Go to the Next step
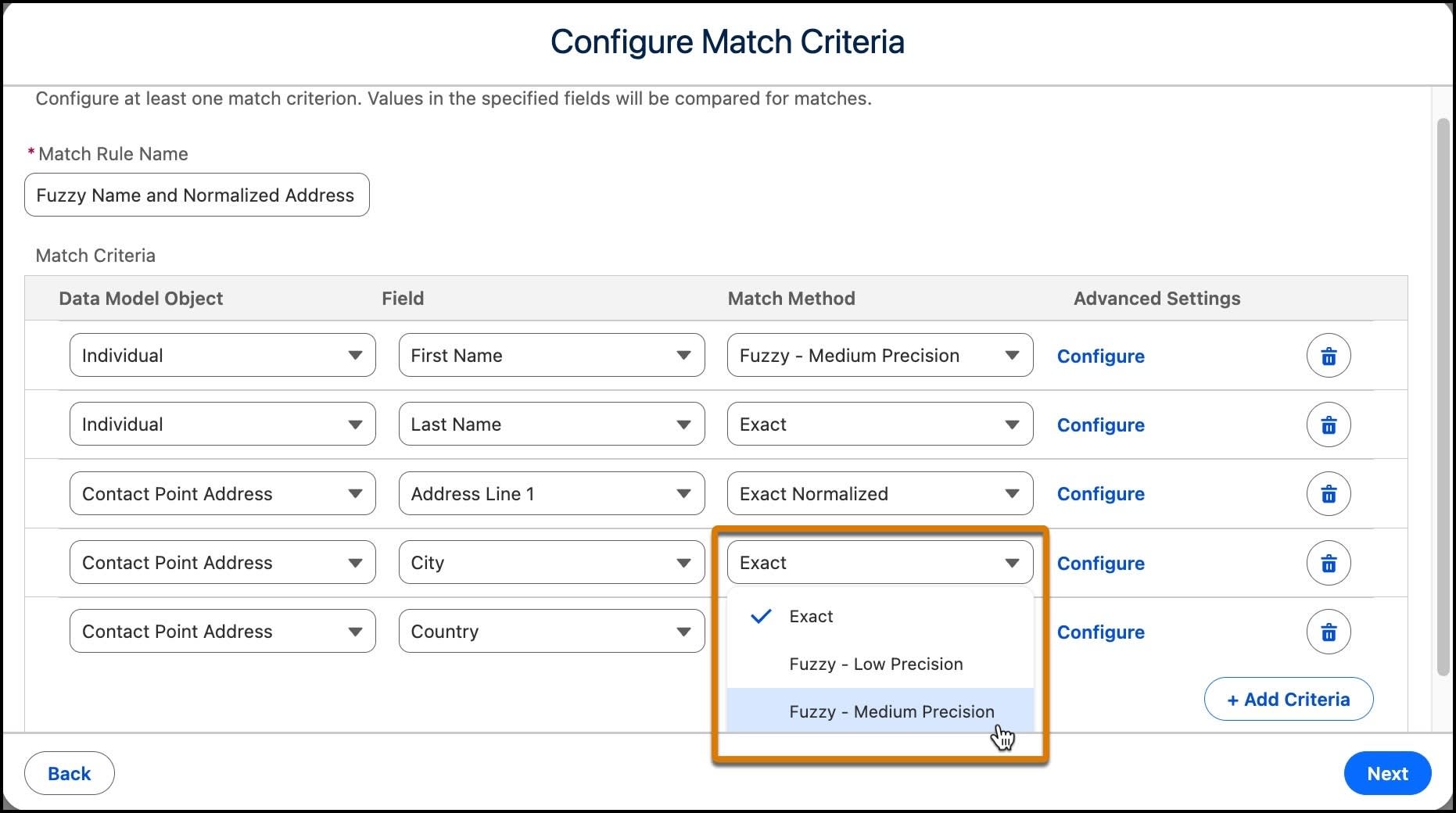 coord(1387,773)
